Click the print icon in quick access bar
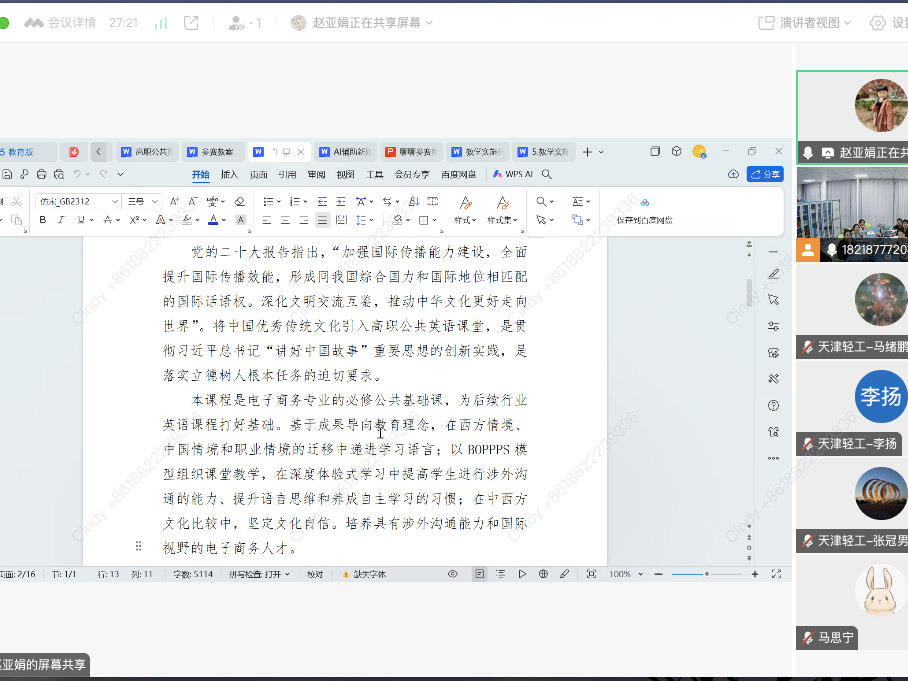 tap(40, 174)
